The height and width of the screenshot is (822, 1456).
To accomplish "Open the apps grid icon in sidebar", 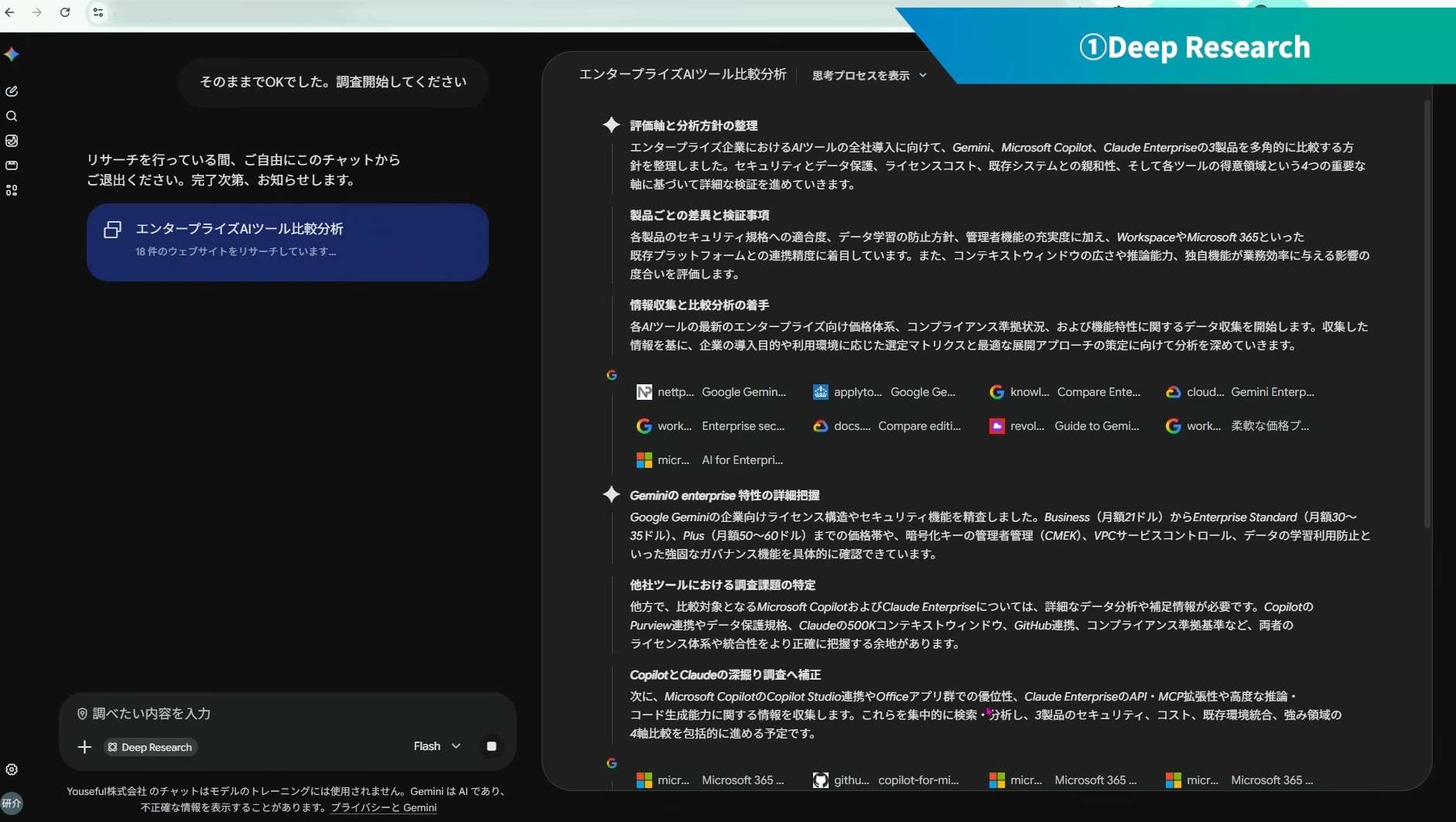I will [12, 190].
